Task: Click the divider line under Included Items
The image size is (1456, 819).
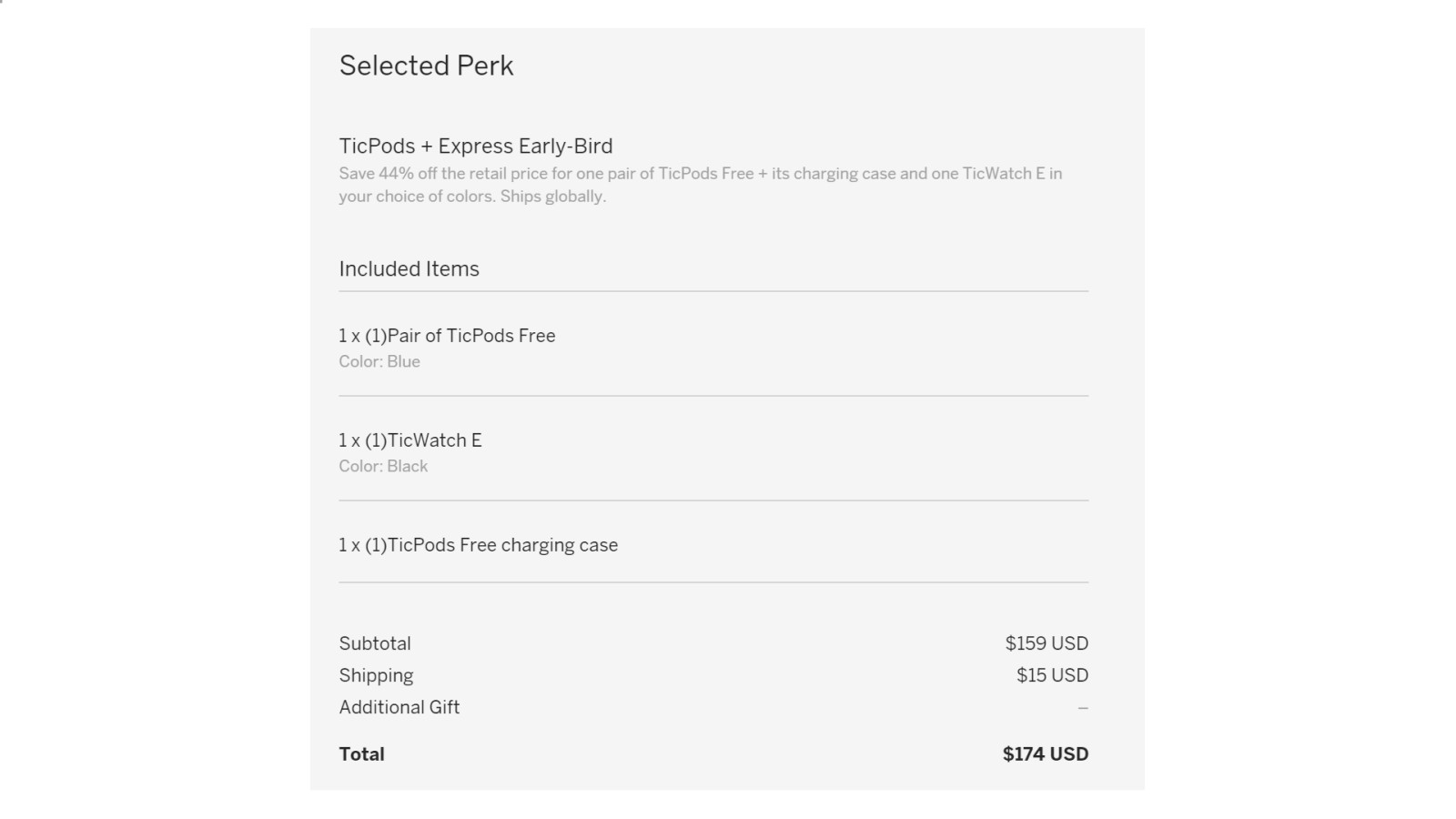Action: [713, 291]
